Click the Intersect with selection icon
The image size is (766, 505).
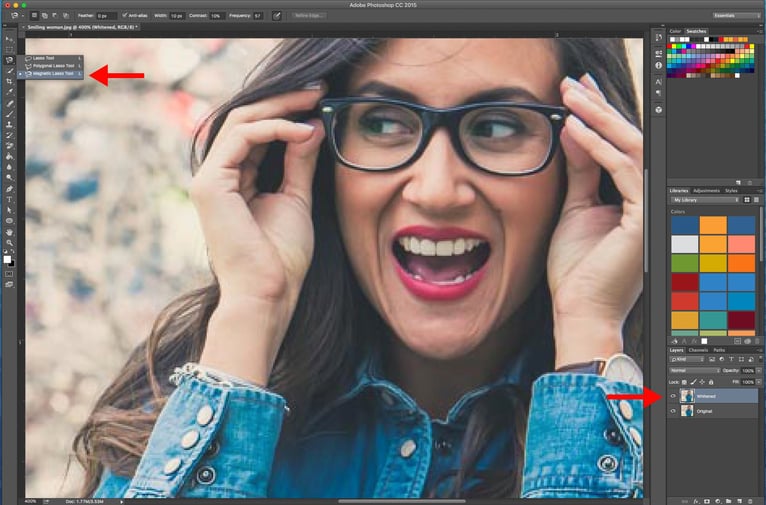65,16
